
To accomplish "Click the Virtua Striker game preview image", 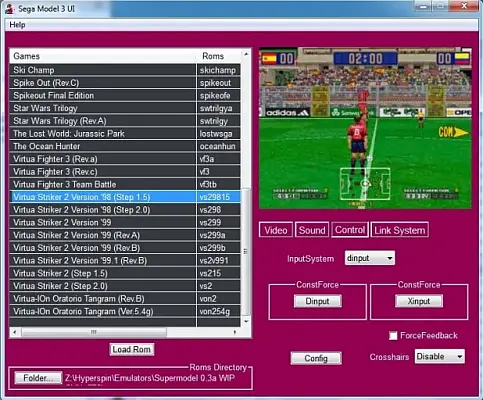I will (x=365, y=128).
